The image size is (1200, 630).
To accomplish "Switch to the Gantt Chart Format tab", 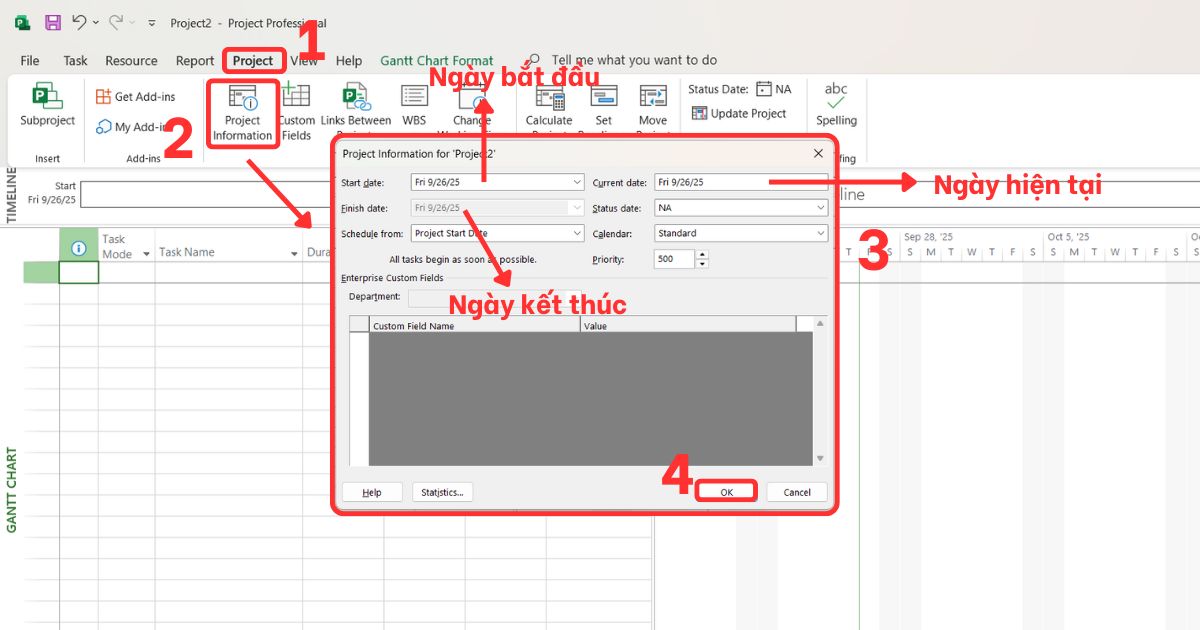I will [x=437, y=60].
